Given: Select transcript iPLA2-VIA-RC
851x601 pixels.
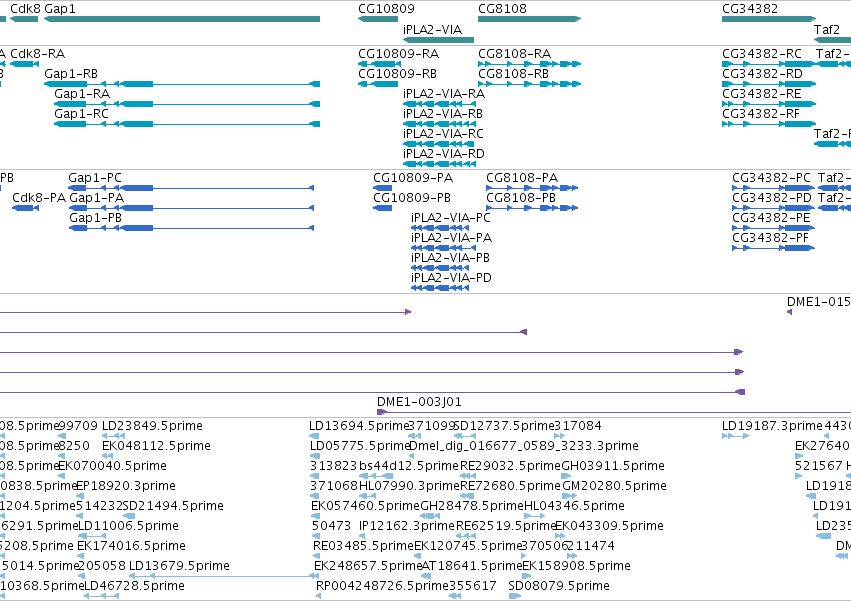Looking at the screenshot, I should click(x=439, y=144).
